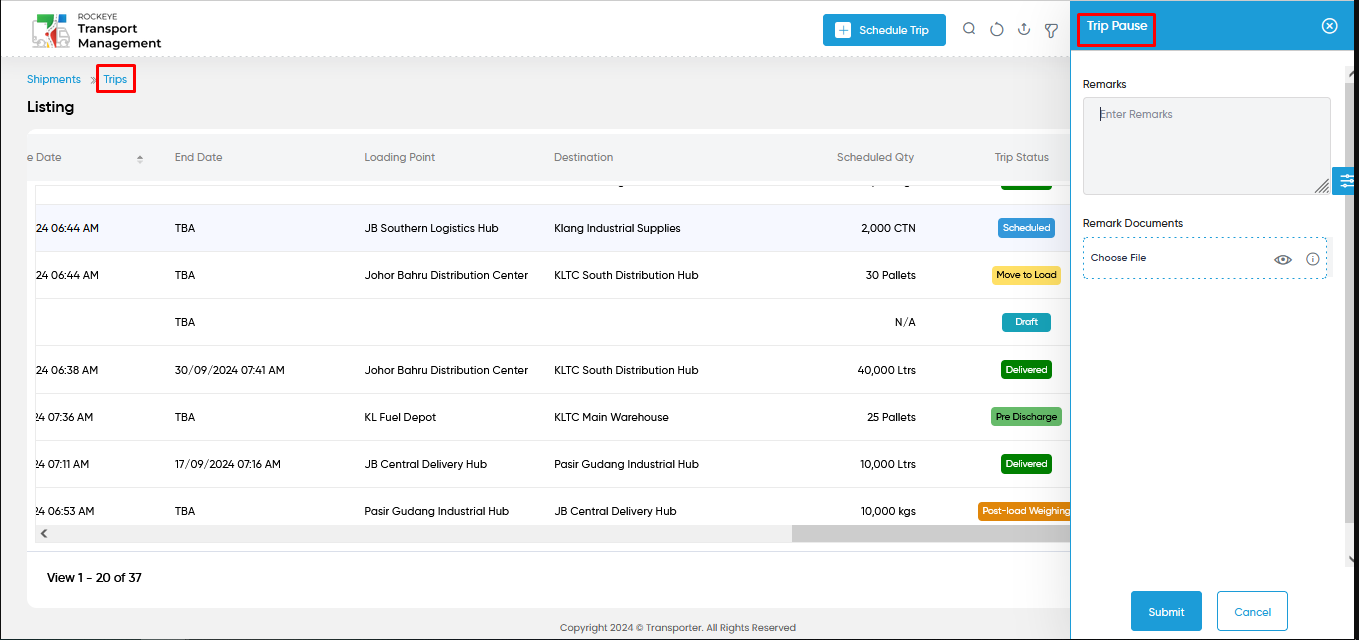Screen dimensions: 1359x640
Task: Click the Pre Discharge status badge
Action: (1026, 417)
